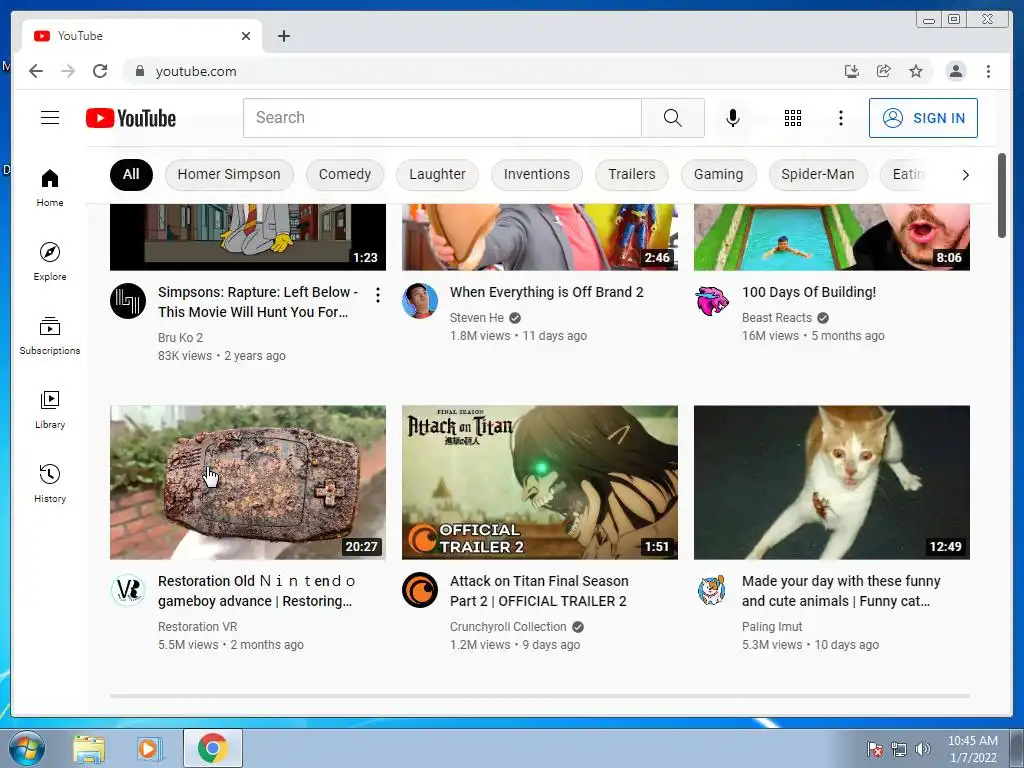Click the Steven He channel name
This screenshot has height=768, width=1024.
click(477, 318)
